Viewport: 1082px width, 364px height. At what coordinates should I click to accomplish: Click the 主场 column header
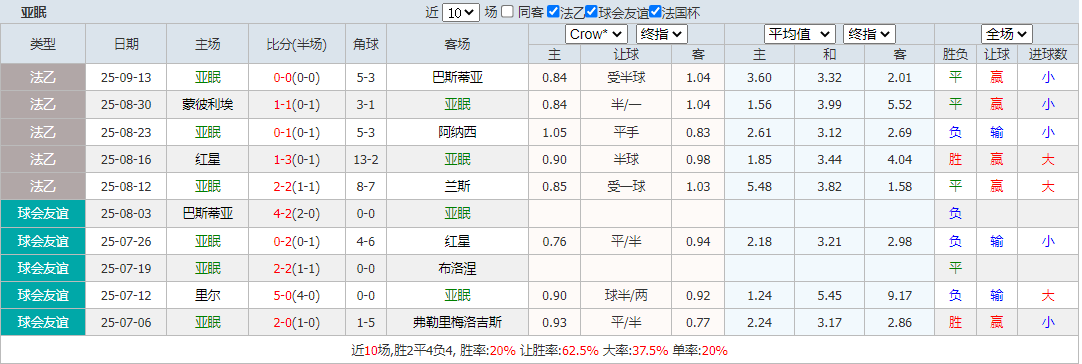[x=208, y=44]
